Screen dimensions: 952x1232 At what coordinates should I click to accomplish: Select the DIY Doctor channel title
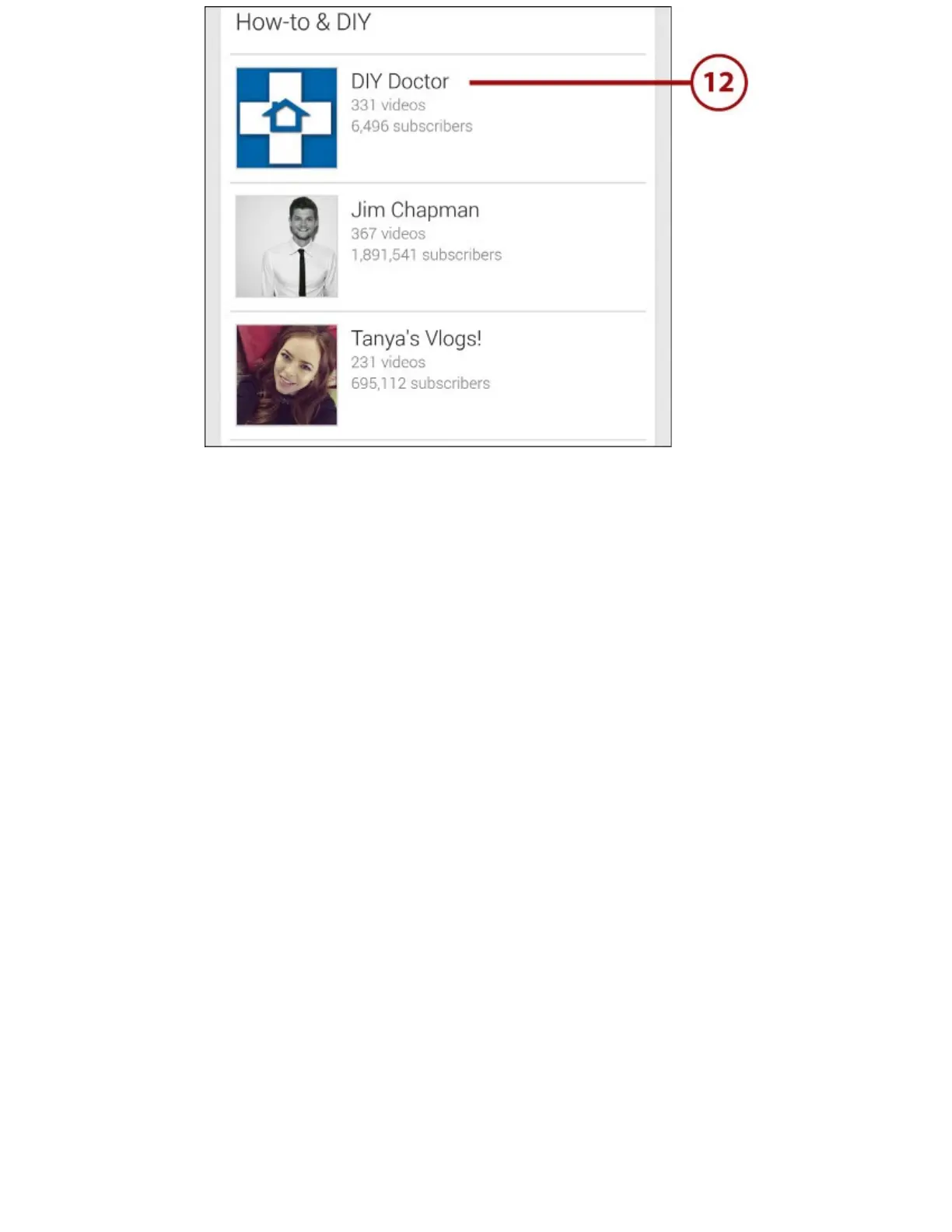point(400,81)
